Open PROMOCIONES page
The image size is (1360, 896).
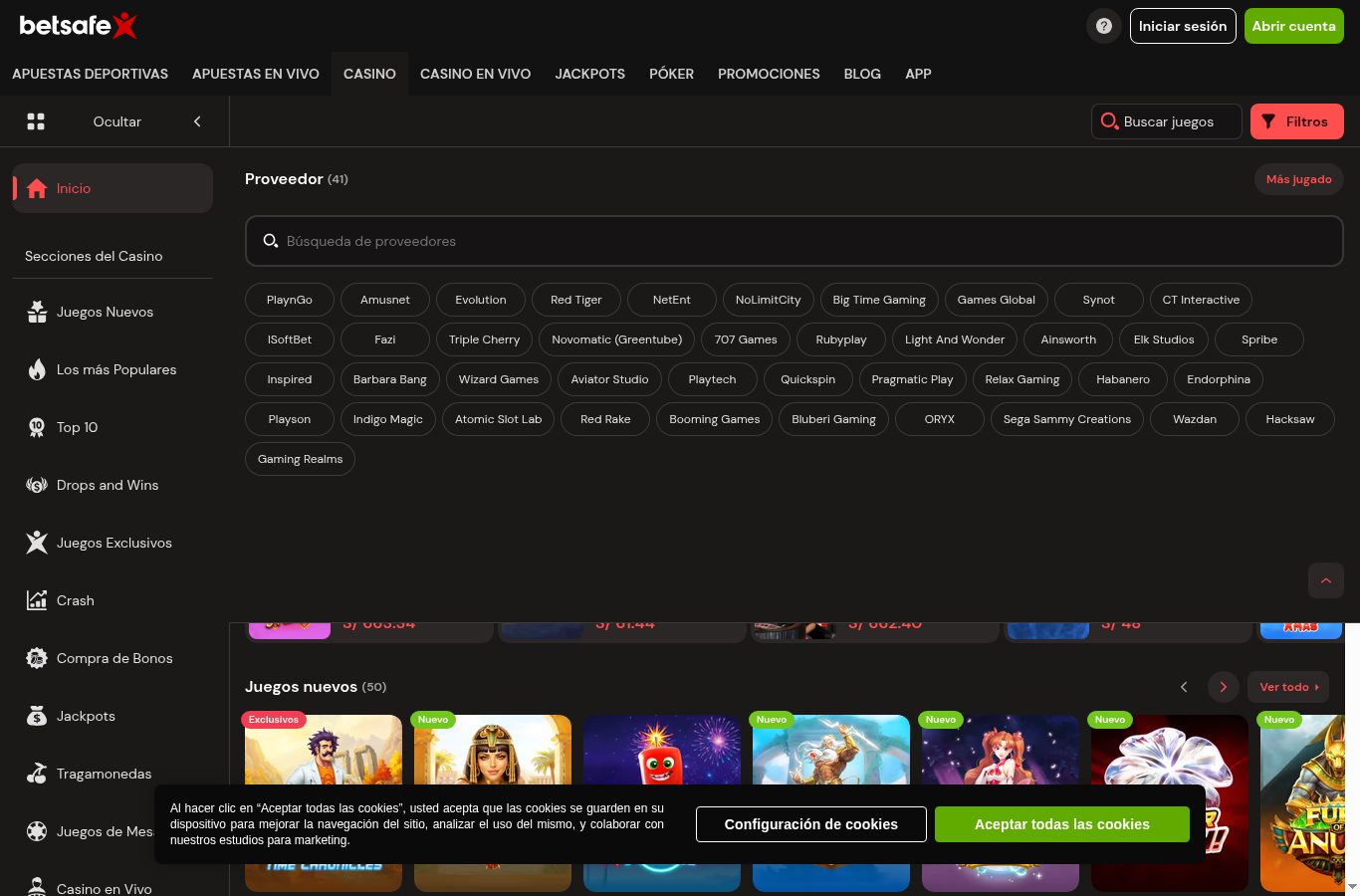(x=769, y=74)
